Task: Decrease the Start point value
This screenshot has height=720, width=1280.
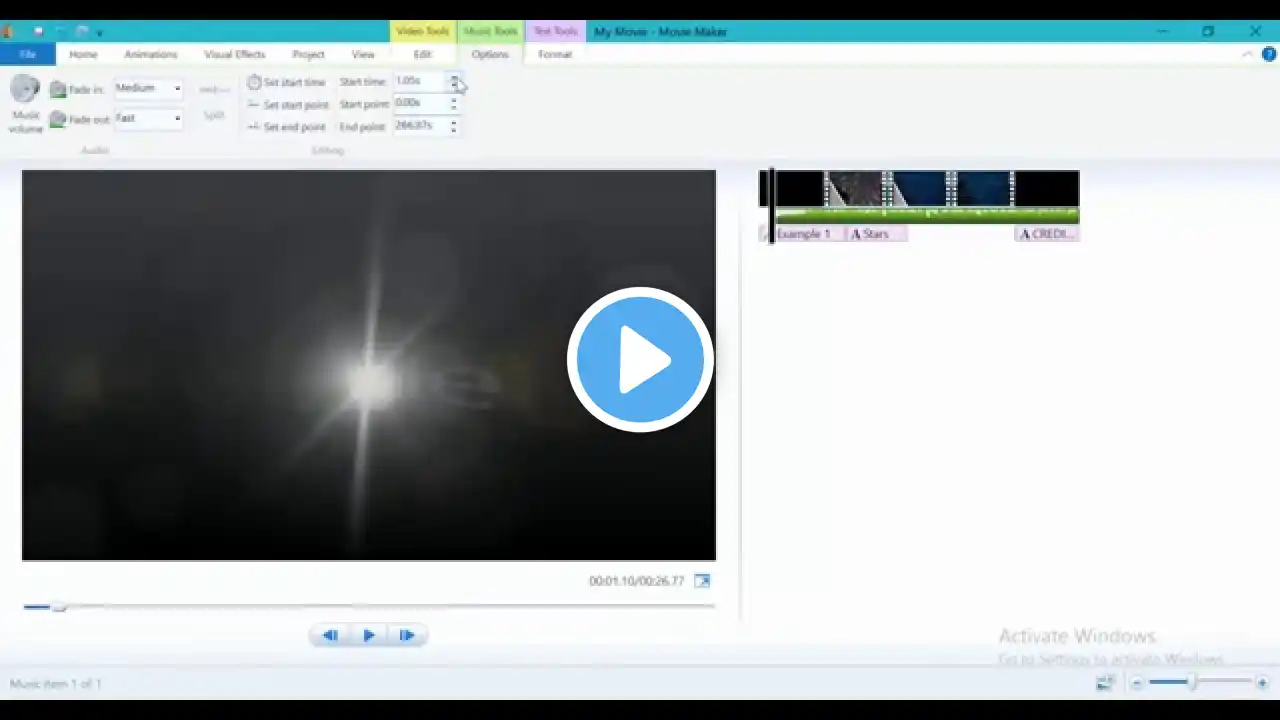Action: click(454, 107)
